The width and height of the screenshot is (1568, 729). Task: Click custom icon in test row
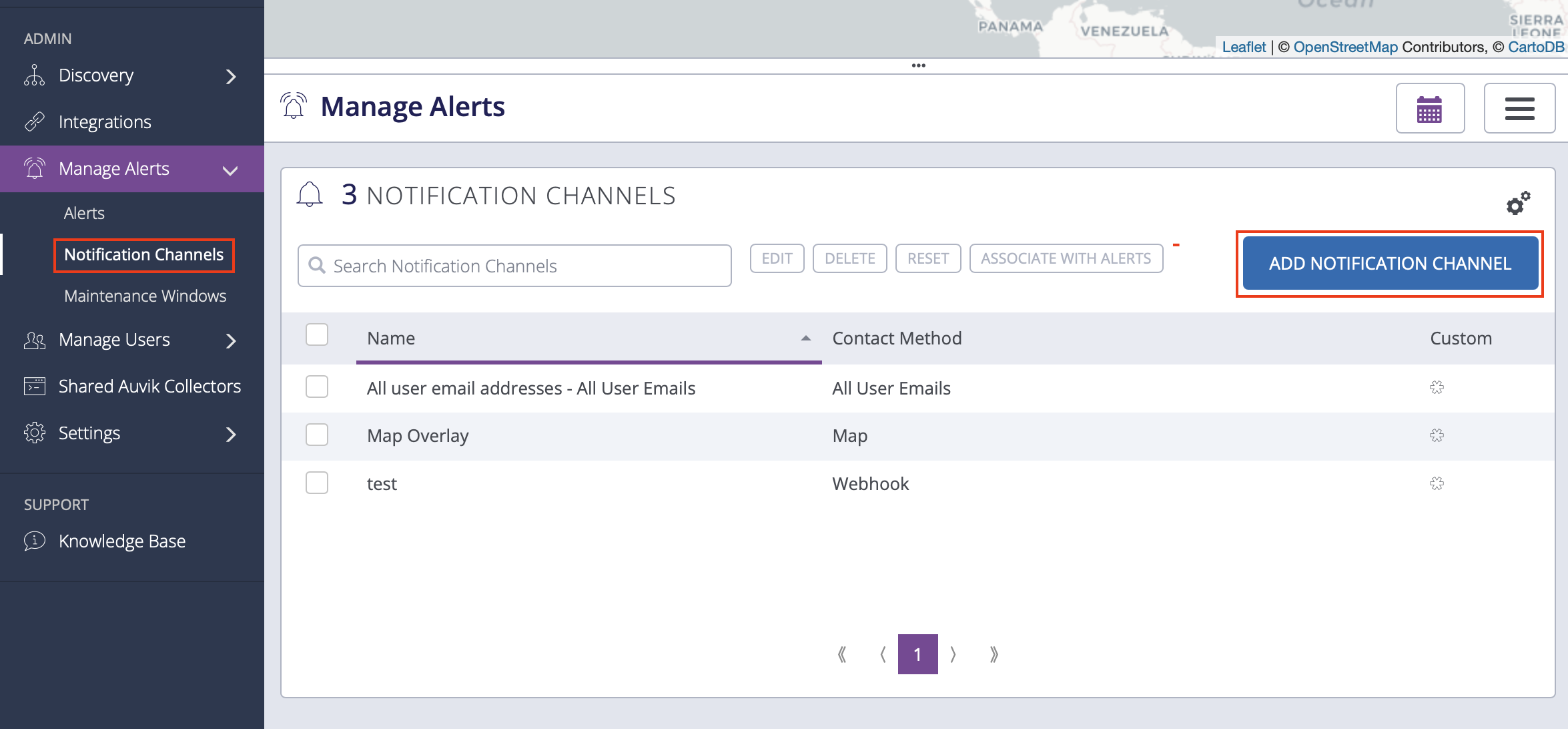1437,483
